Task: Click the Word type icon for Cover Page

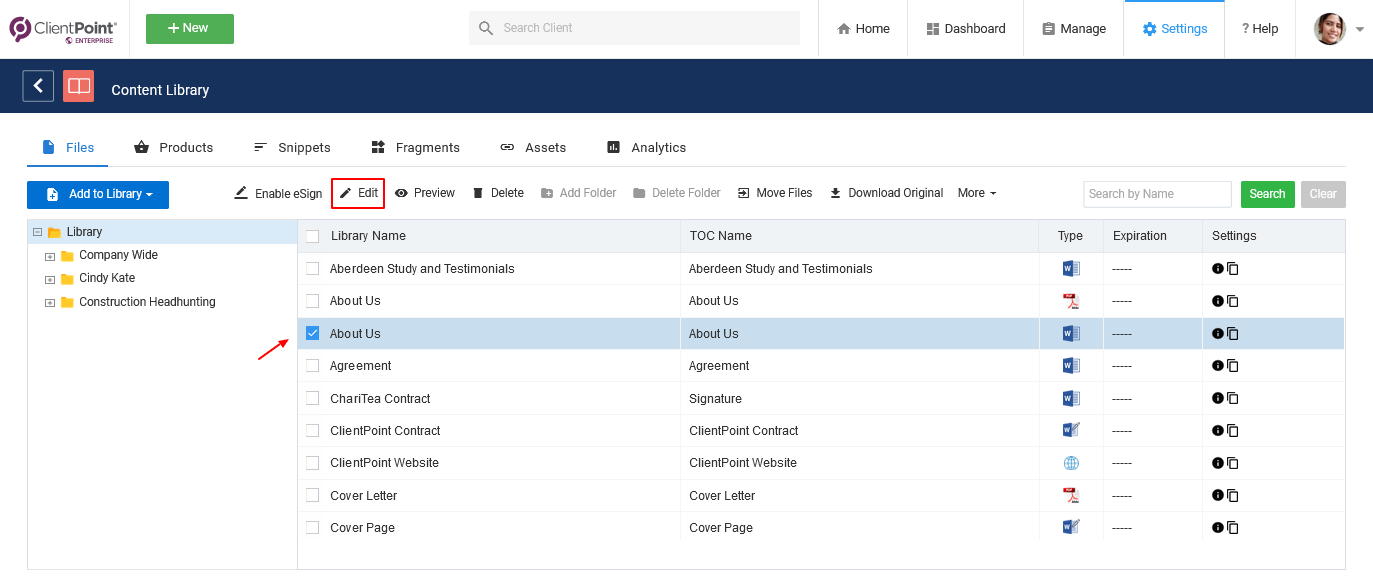Action: click(x=1071, y=527)
